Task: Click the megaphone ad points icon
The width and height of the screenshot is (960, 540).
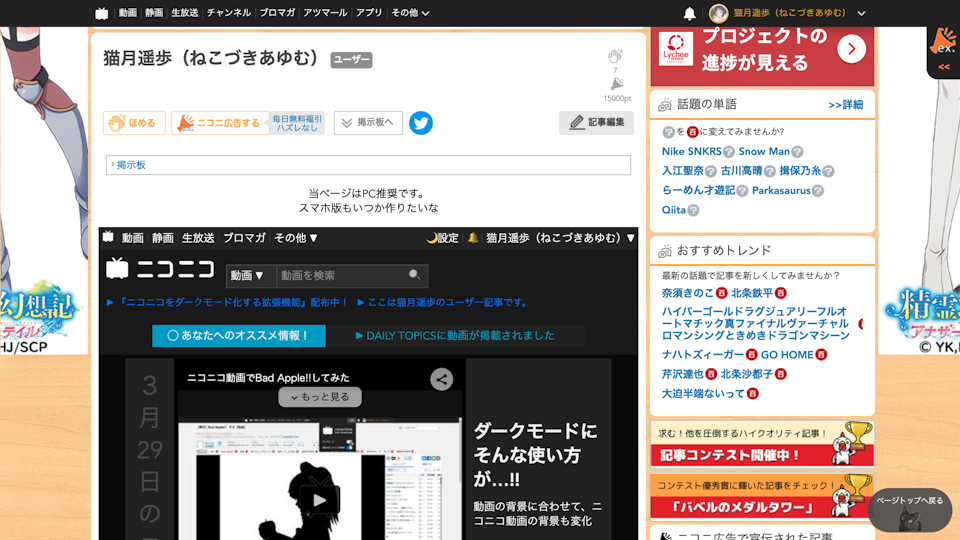Action: point(617,84)
